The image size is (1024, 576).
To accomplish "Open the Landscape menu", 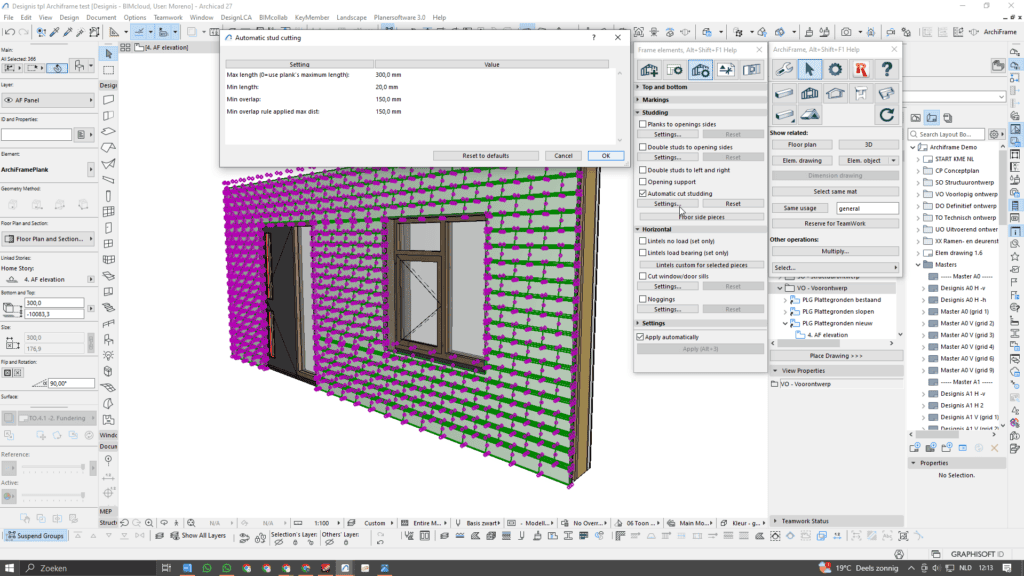I will click(x=351, y=18).
